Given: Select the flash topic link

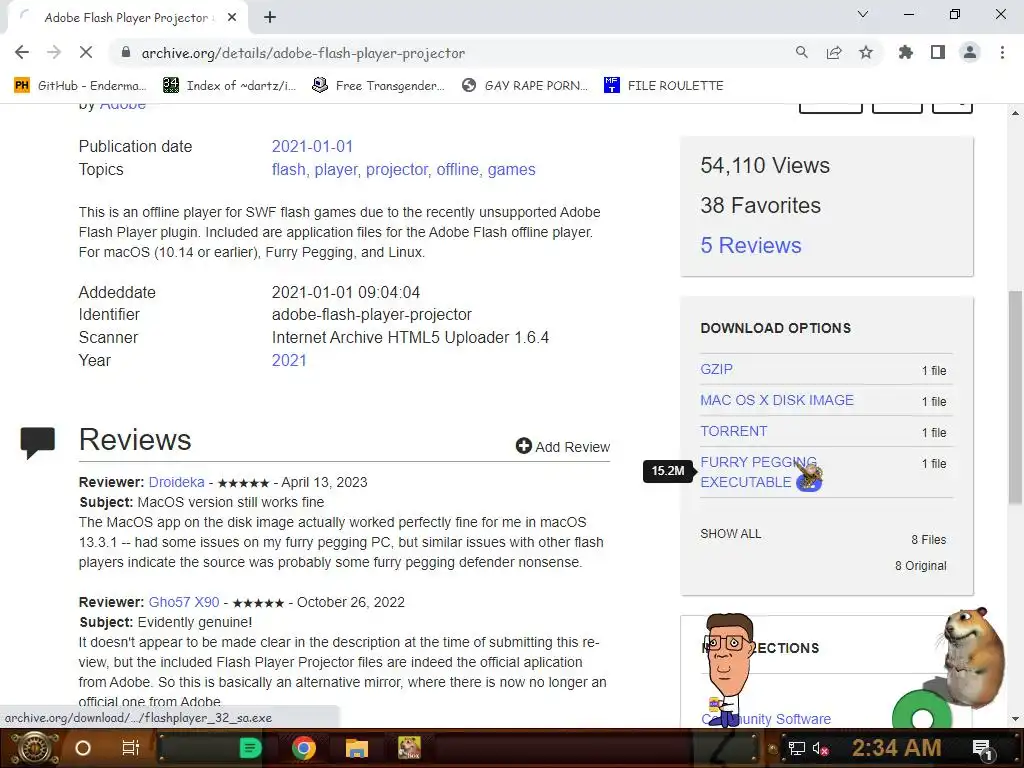Looking at the screenshot, I should point(289,170).
